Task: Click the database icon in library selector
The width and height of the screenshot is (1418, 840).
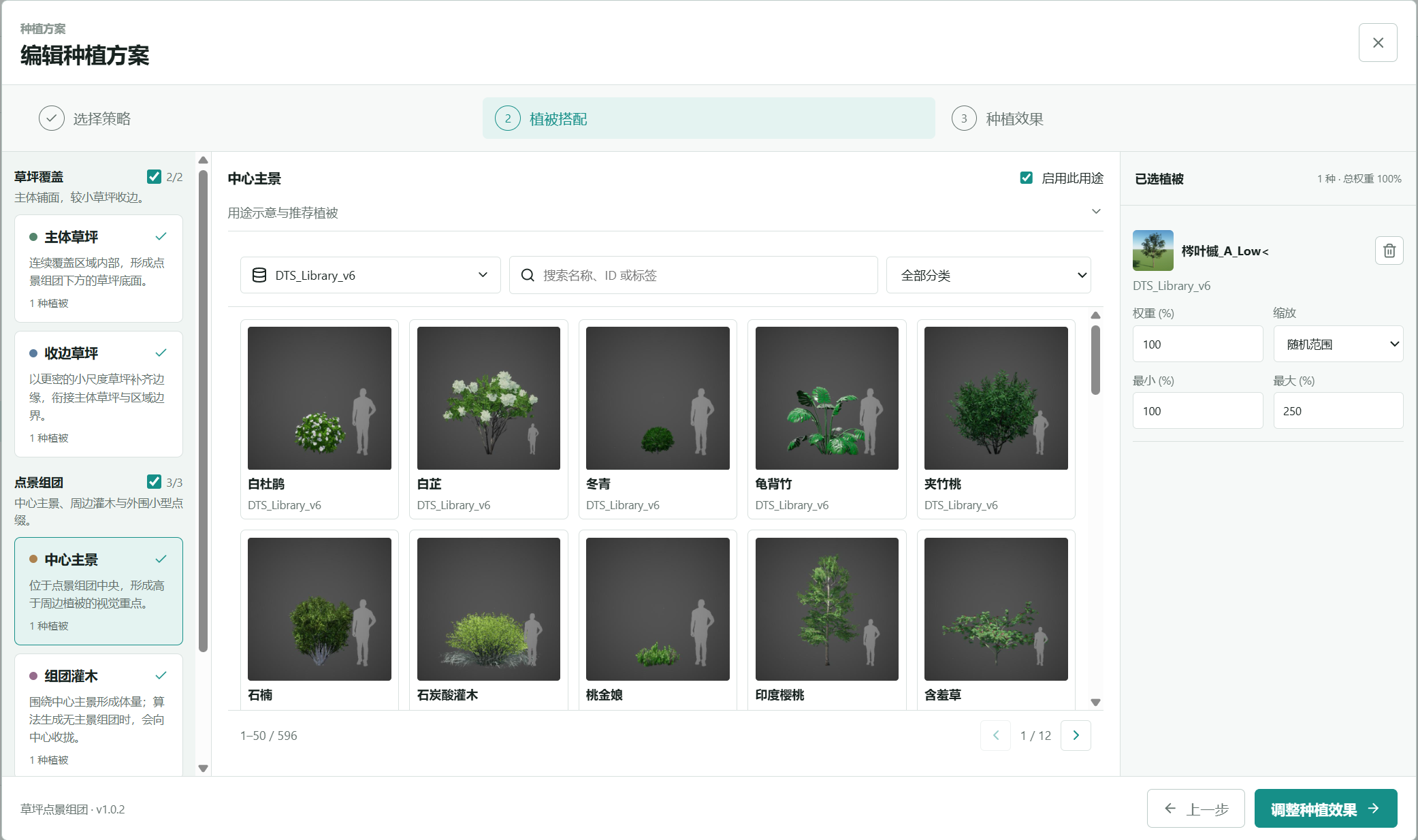Action: pos(259,275)
